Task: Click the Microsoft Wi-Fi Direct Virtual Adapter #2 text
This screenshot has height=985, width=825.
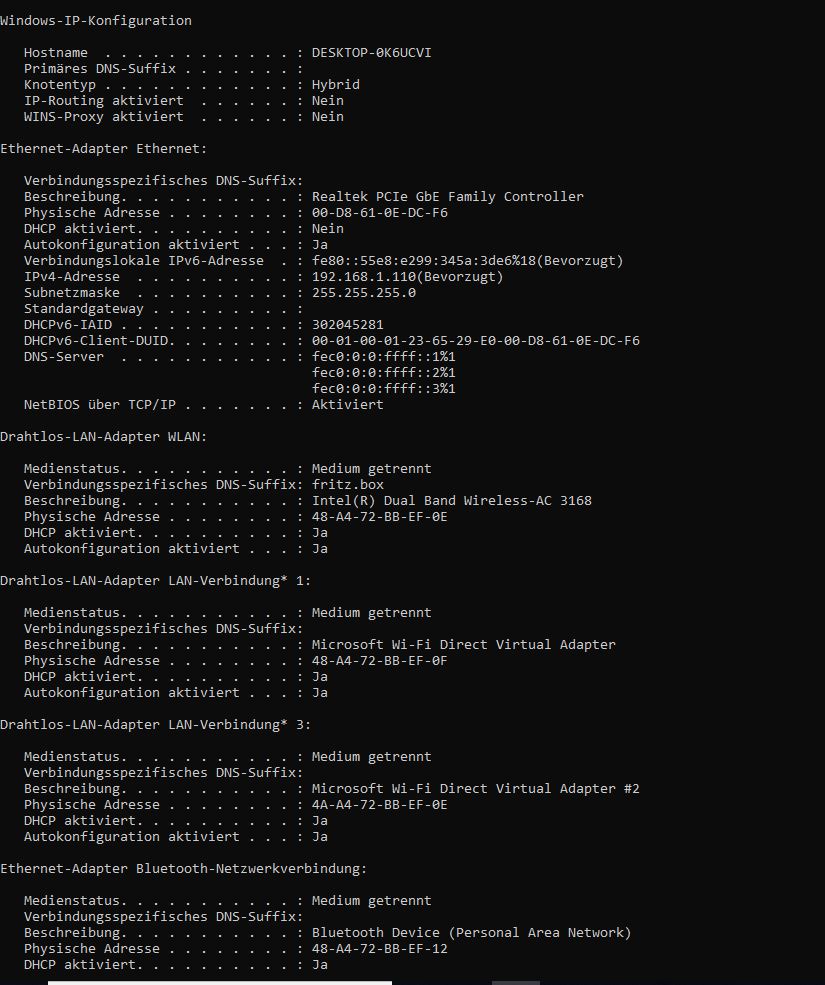Action: pyautogui.click(x=476, y=789)
